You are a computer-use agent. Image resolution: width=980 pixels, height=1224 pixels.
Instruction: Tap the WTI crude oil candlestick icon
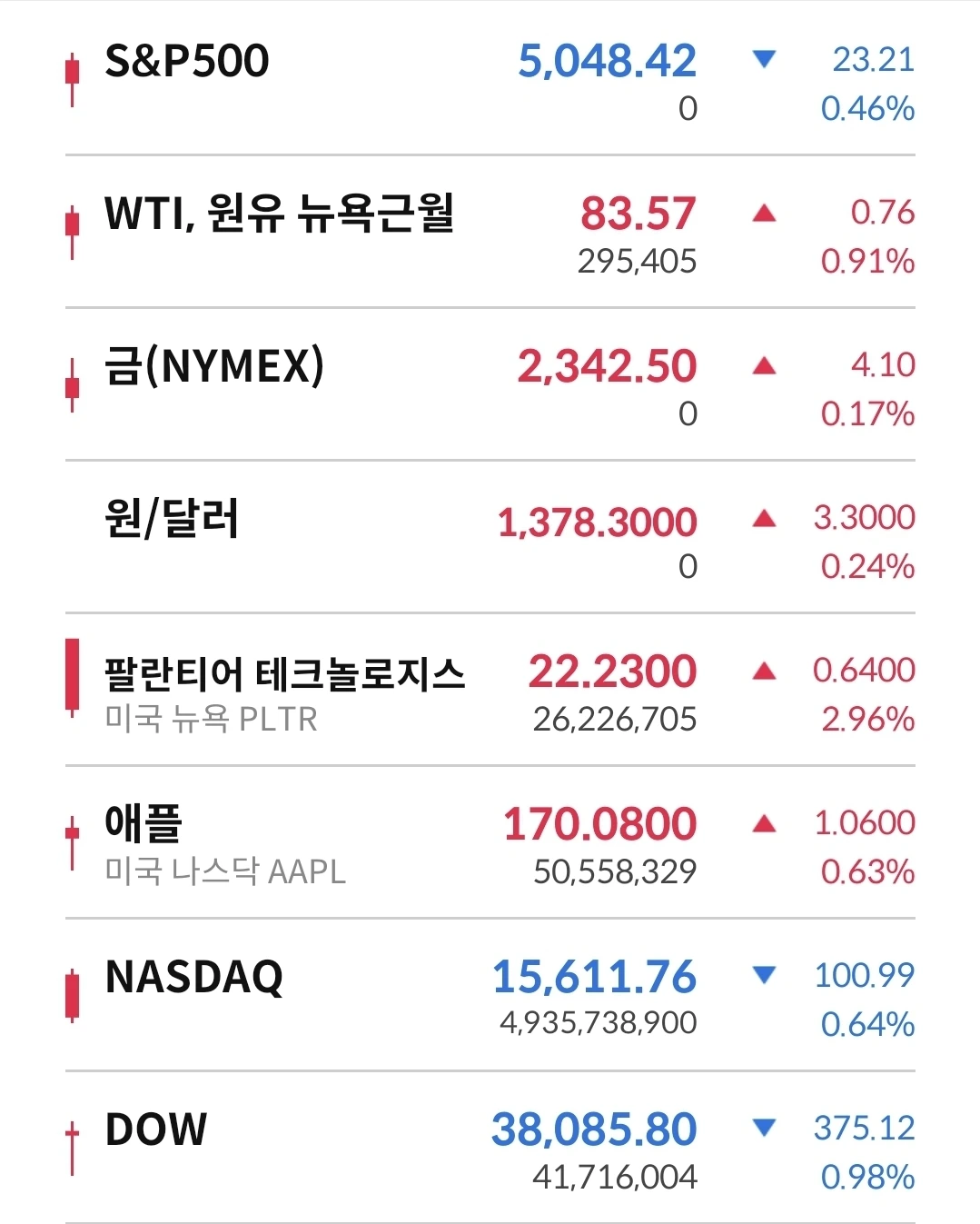click(72, 233)
